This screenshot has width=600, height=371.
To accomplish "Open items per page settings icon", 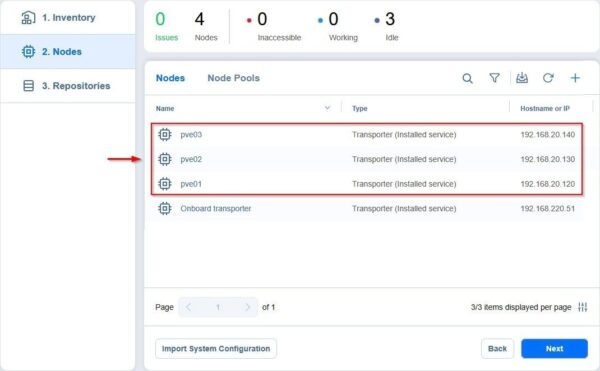I will (582, 307).
